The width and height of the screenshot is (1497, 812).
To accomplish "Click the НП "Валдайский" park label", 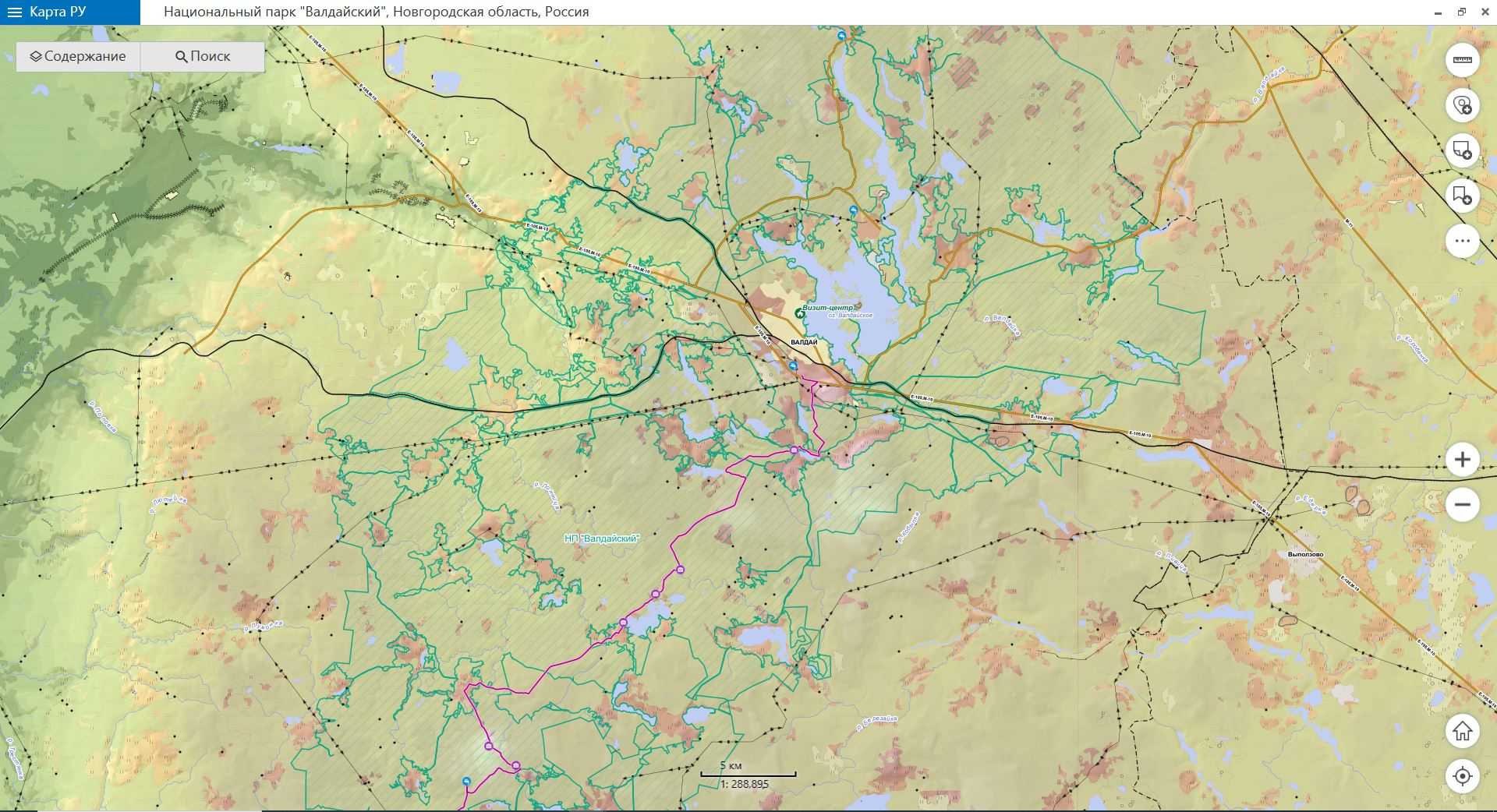I will pos(601,538).
